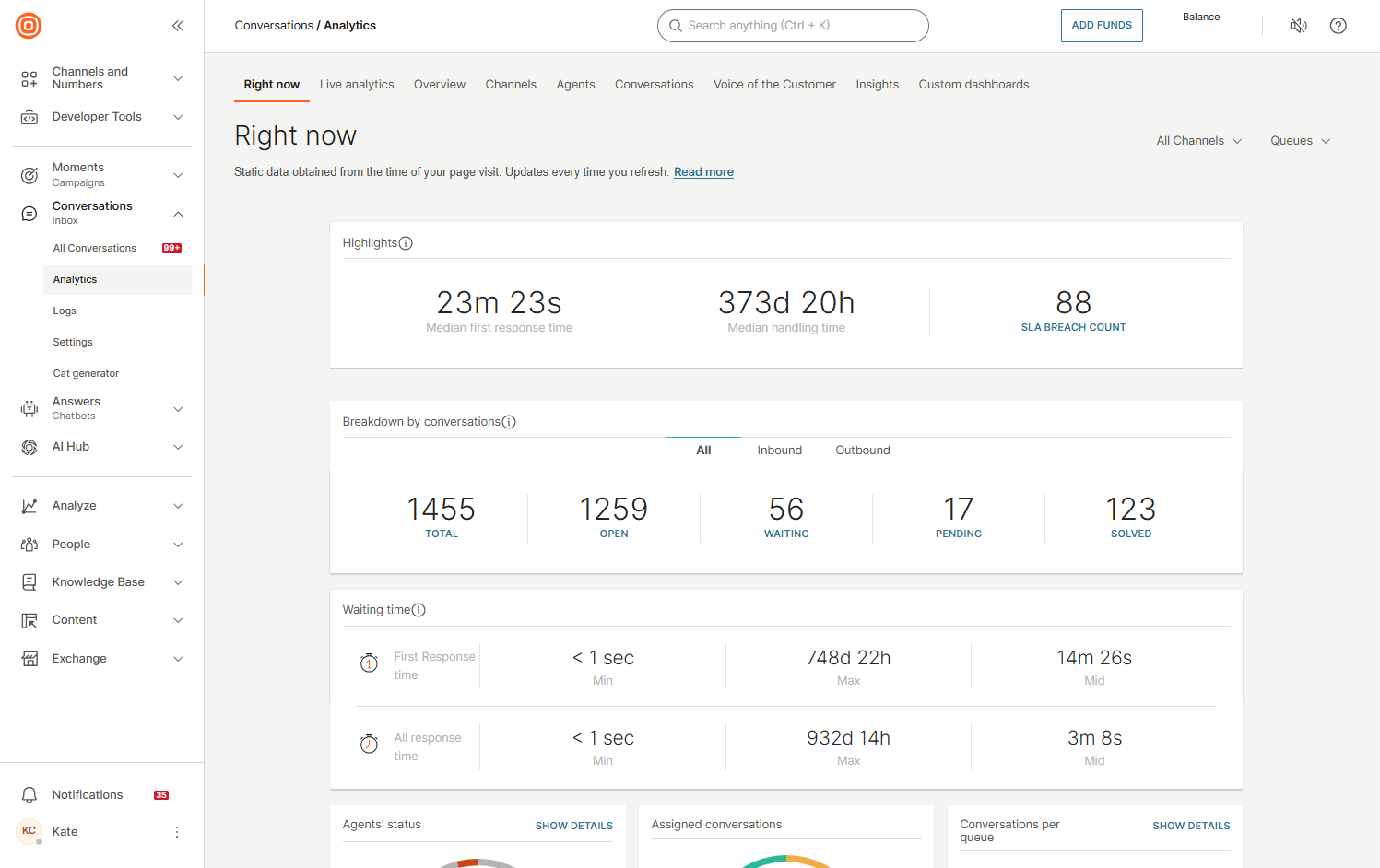Open the Voice of the Customer tab
Image resolution: width=1380 pixels, height=868 pixels.
774,85
